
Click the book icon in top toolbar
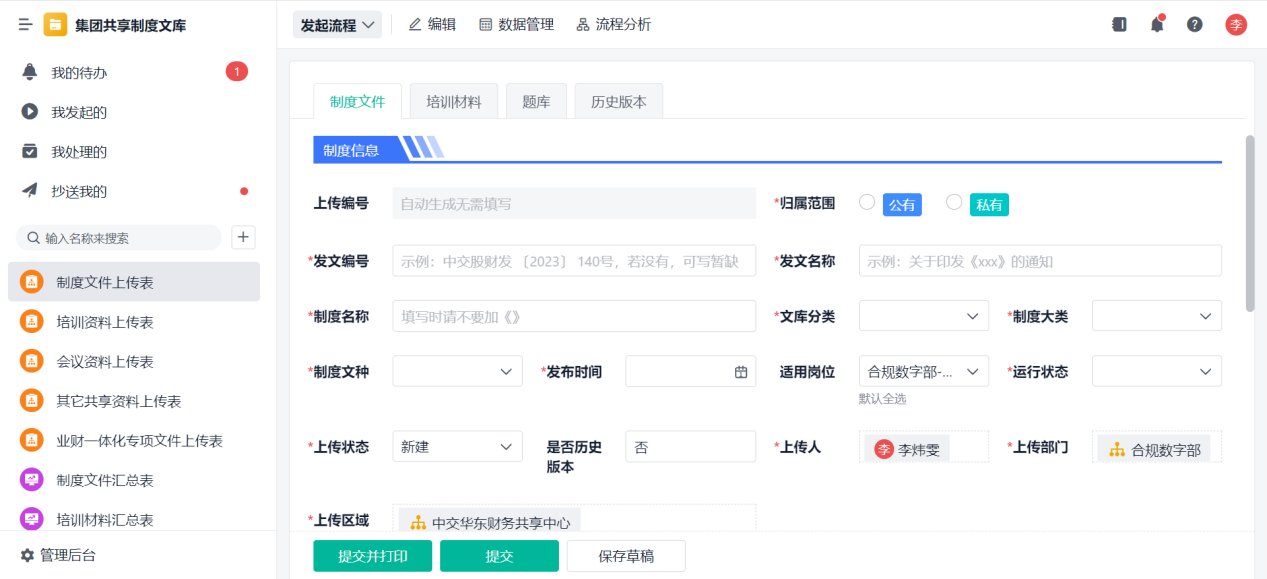(1119, 25)
